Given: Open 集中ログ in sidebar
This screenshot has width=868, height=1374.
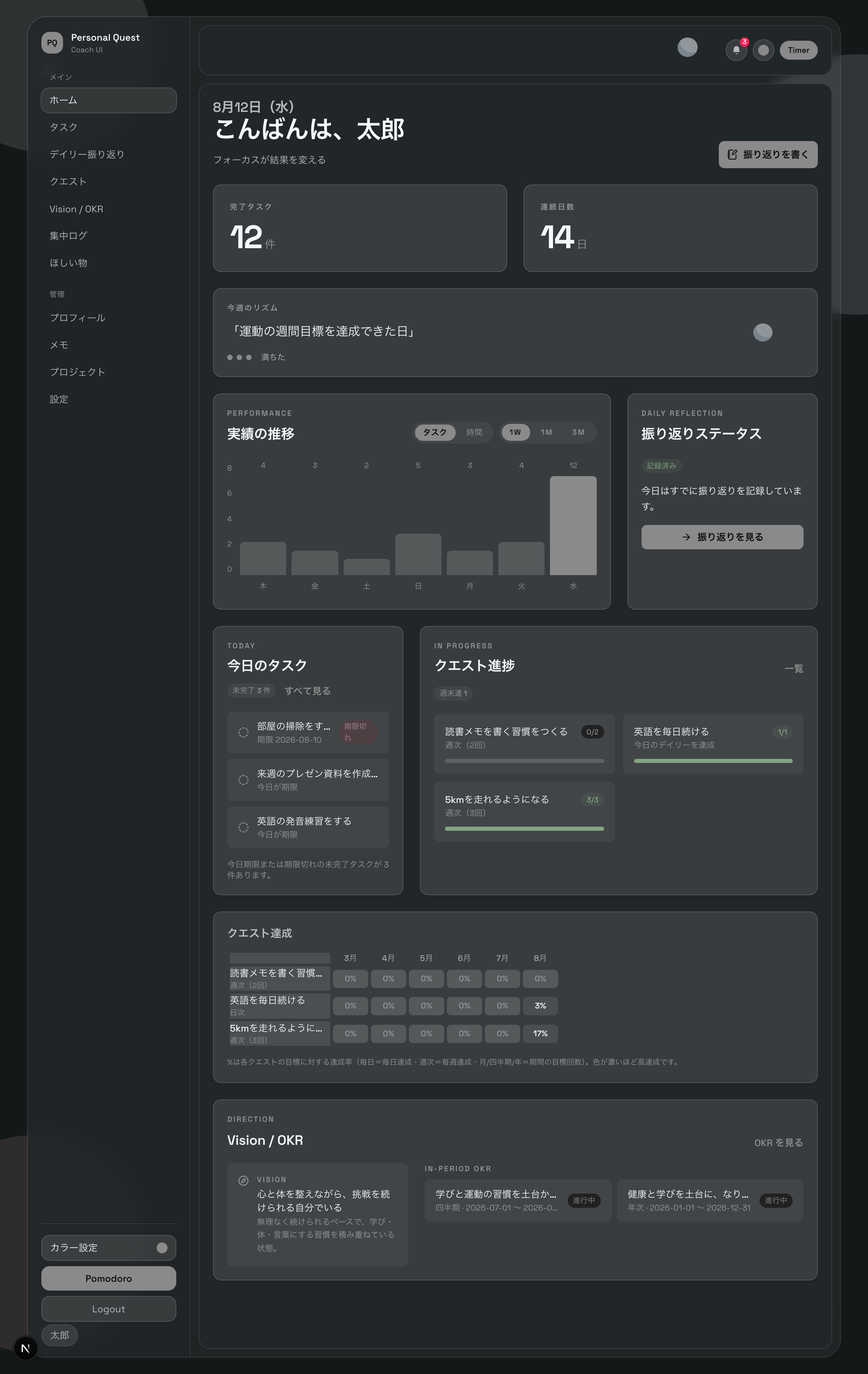Looking at the screenshot, I should (x=108, y=236).
